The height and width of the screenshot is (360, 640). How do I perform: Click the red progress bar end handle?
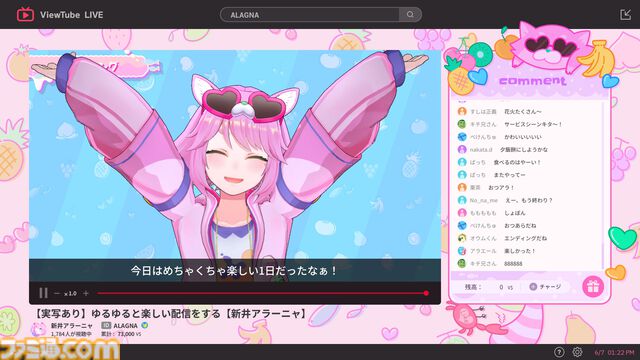(426, 293)
